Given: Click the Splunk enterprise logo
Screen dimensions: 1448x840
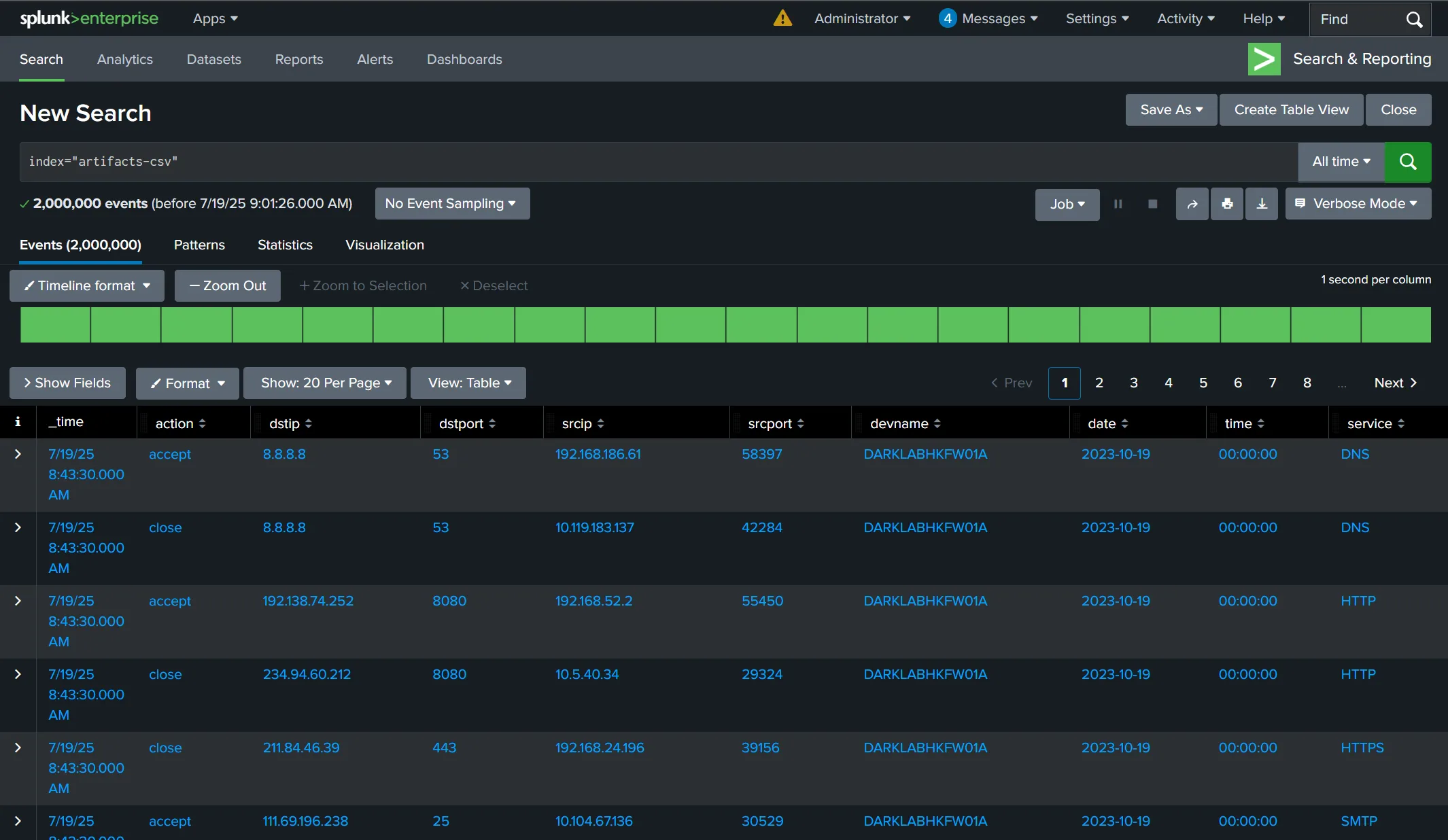Looking at the screenshot, I should [x=89, y=18].
